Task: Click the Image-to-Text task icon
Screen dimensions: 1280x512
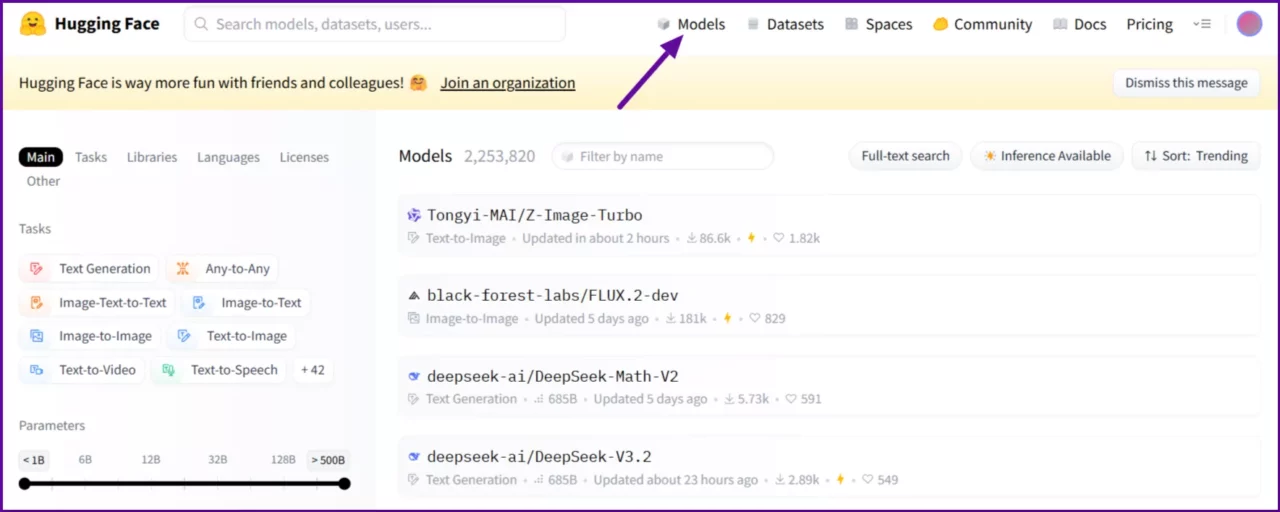Action: tap(199, 303)
